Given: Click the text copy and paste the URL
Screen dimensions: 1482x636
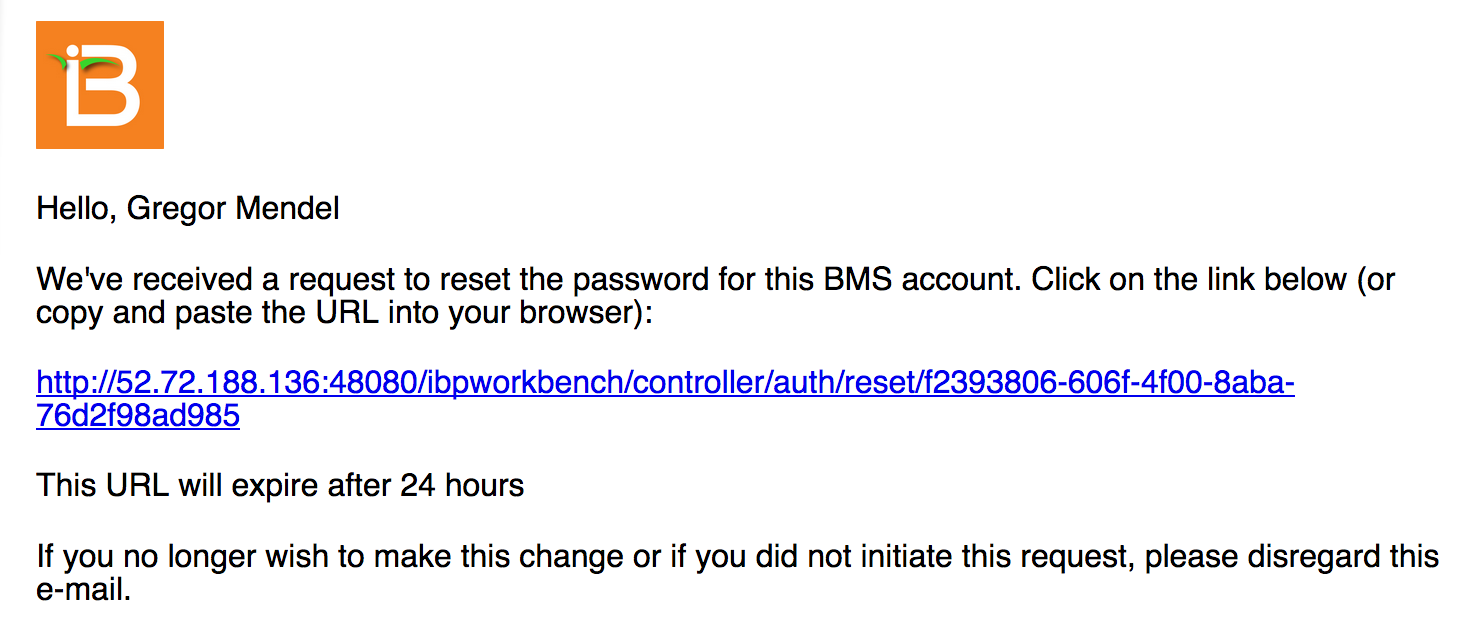Looking at the screenshot, I should pos(205,312).
